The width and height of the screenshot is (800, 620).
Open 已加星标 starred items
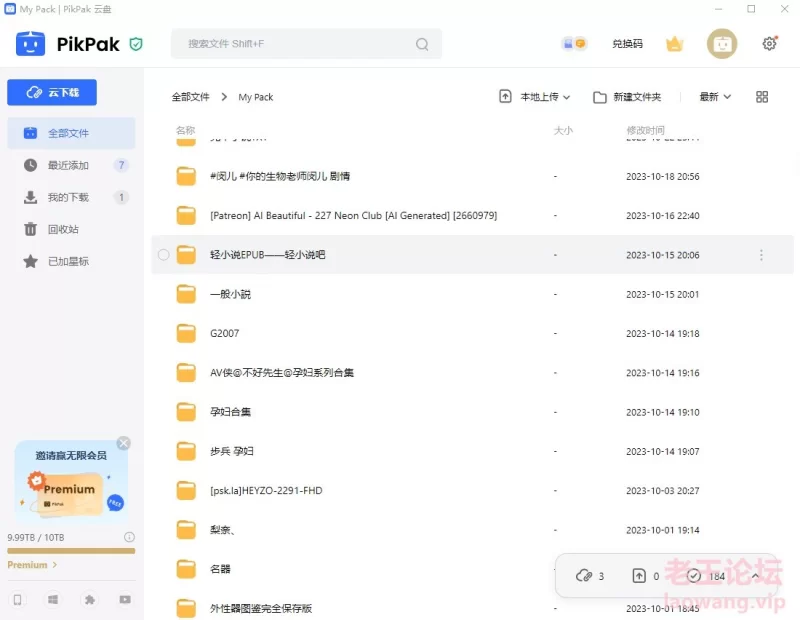71,261
